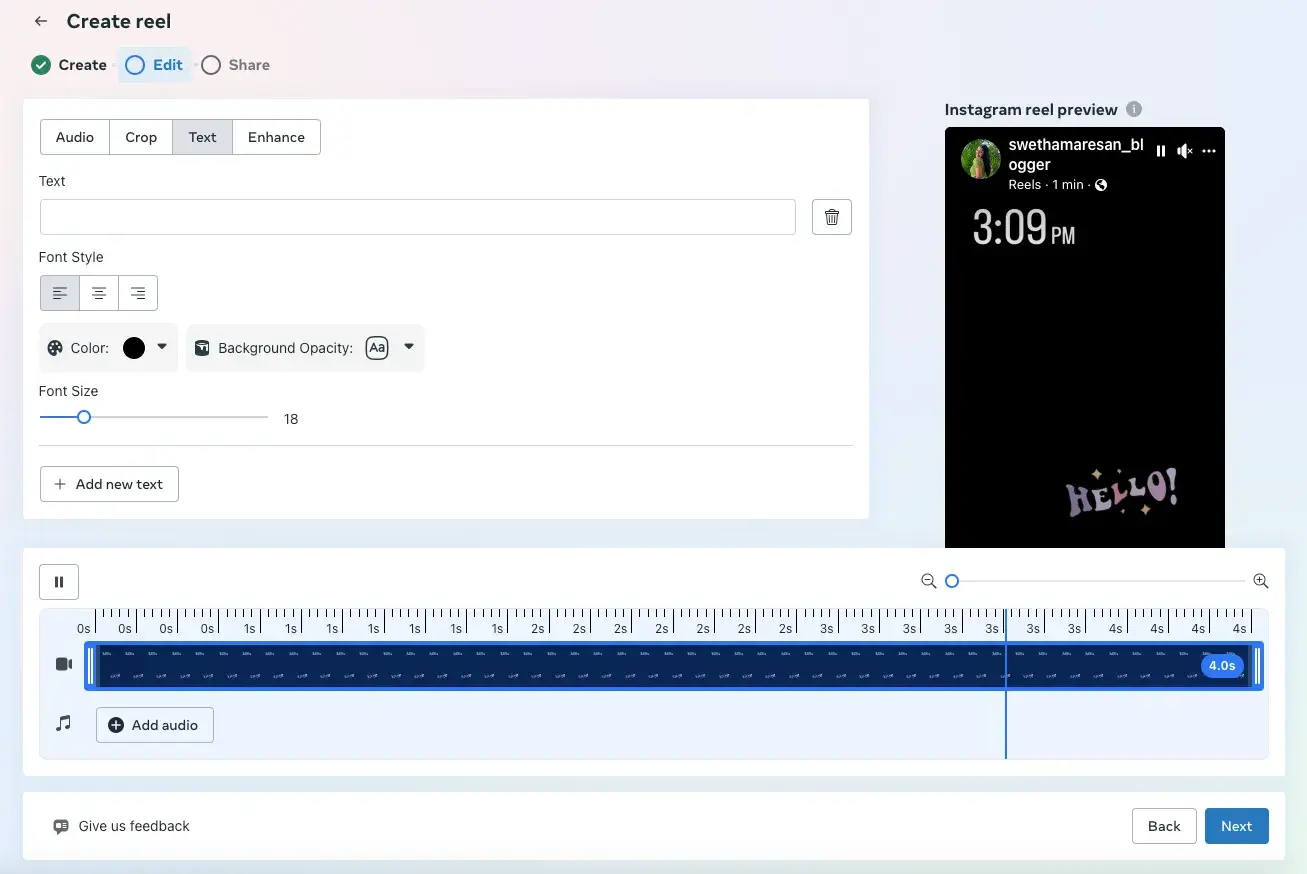Click the right trim handle of video clip
The width and height of the screenshot is (1307, 874).
tap(1257, 666)
